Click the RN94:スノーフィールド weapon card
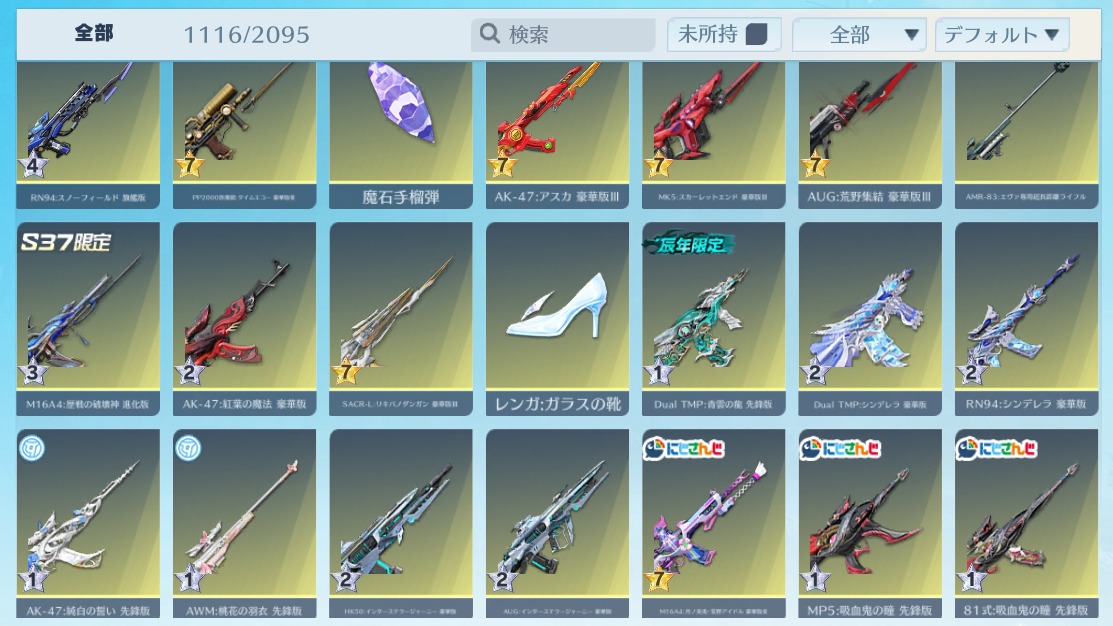The width and height of the screenshot is (1113, 626). (x=88, y=135)
